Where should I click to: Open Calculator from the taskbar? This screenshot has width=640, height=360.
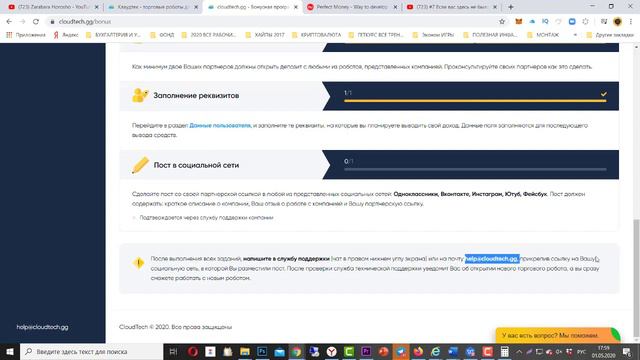point(505,351)
